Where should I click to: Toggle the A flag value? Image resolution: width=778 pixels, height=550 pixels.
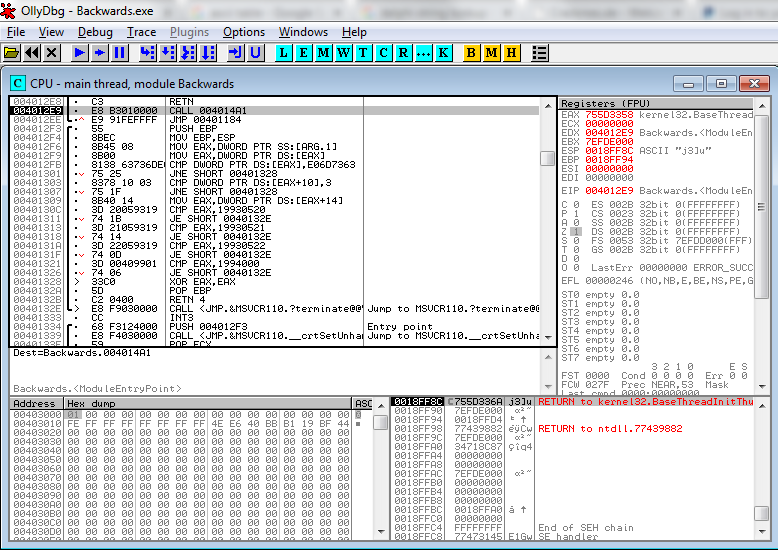pyautogui.click(x=576, y=223)
